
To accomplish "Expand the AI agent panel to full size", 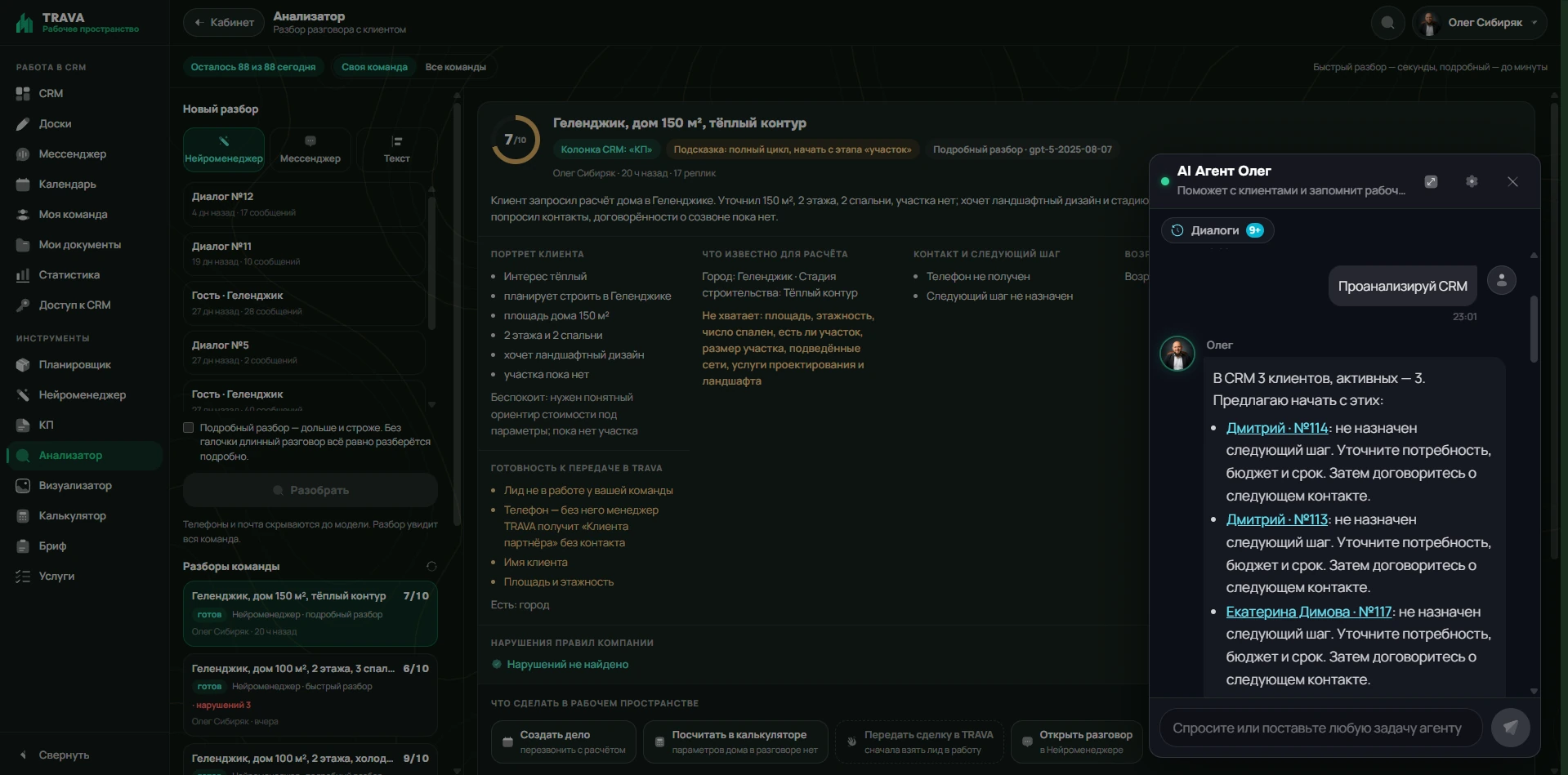I will [1431, 182].
